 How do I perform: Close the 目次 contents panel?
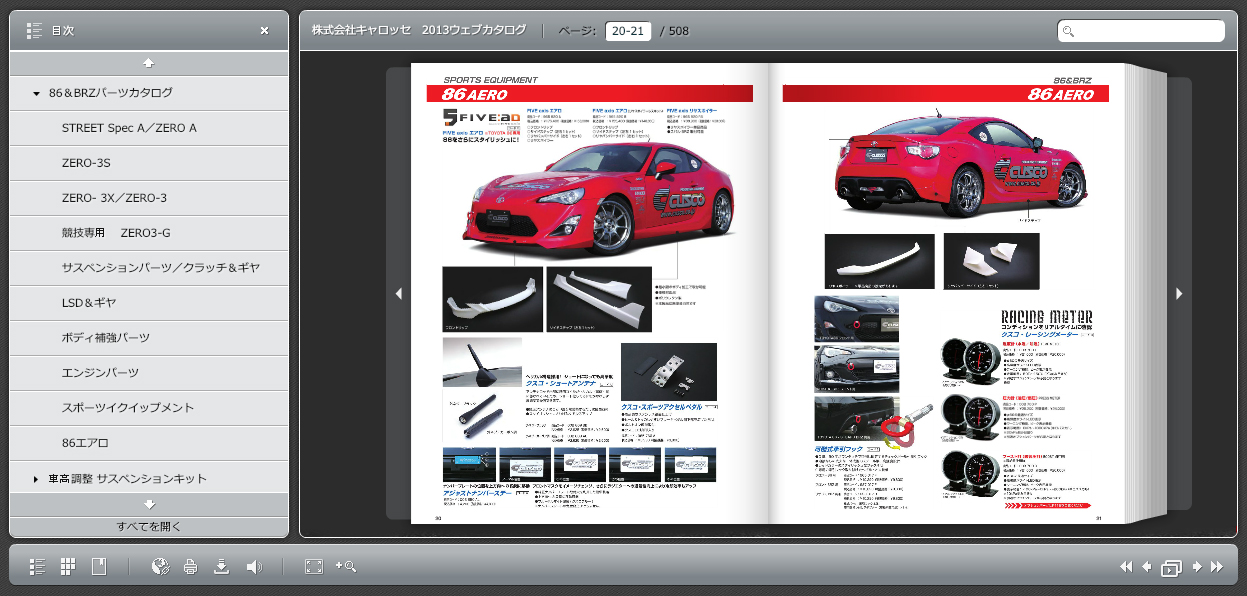pyautogui.click(x=264, y=31)
